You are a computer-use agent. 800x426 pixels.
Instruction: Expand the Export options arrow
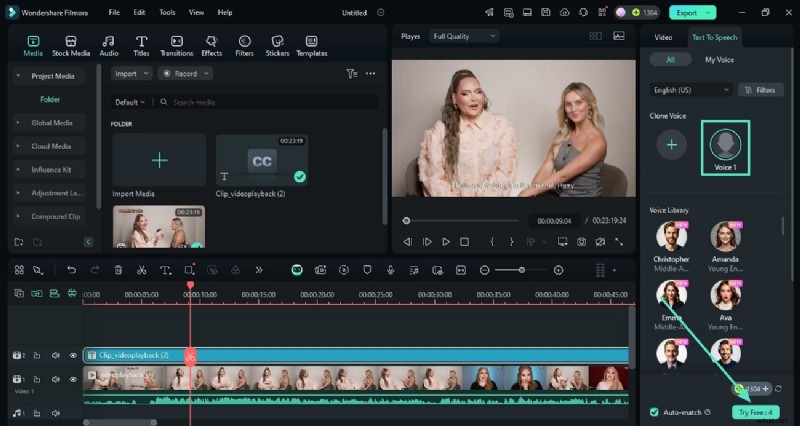click(x=708, y=13)
